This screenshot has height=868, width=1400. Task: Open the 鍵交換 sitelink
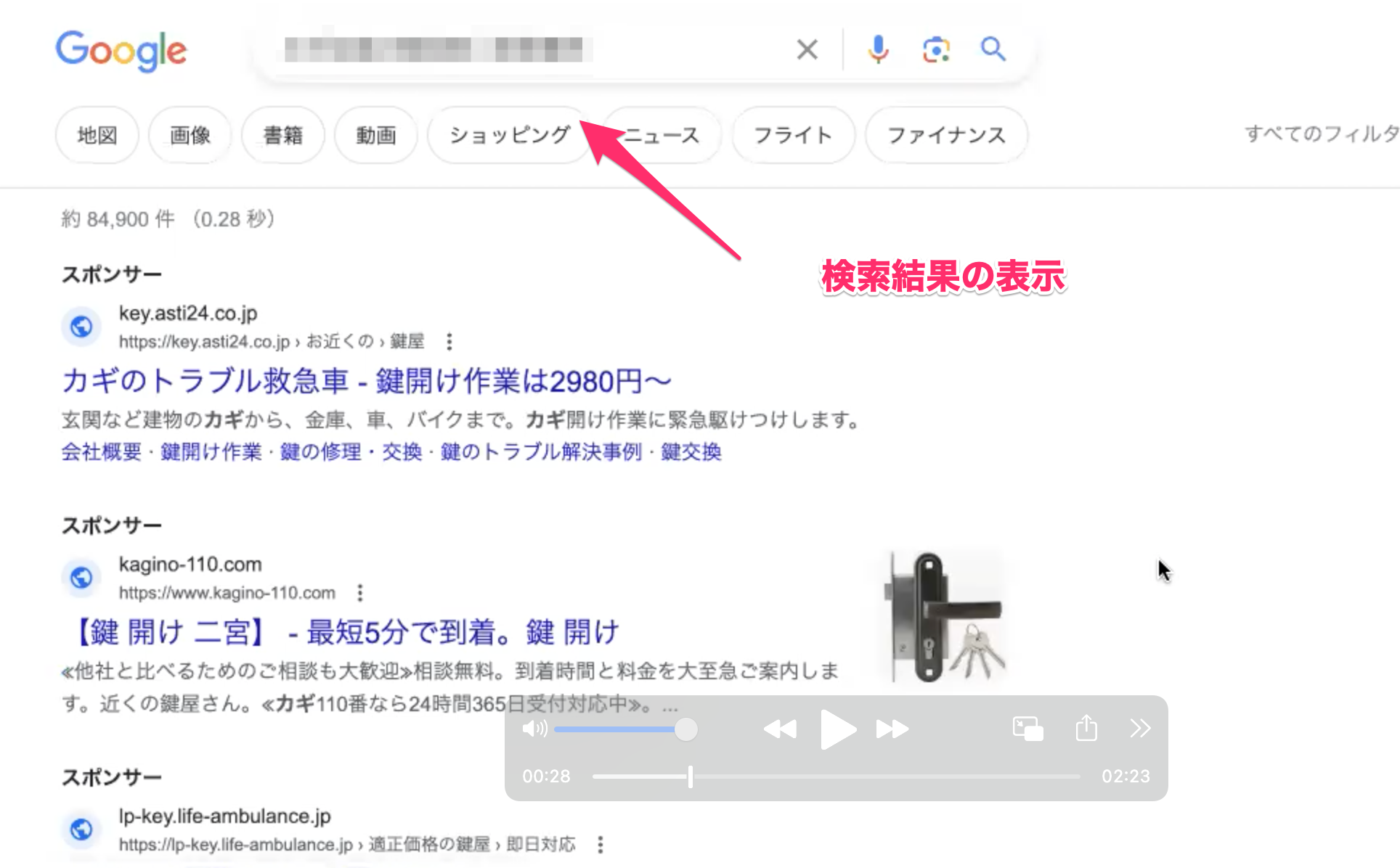691,452
